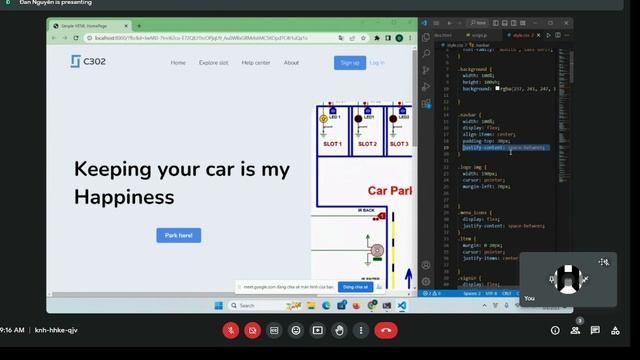Click the Log in link
This screenshot has height=360, width=640.
coord(377,62)
